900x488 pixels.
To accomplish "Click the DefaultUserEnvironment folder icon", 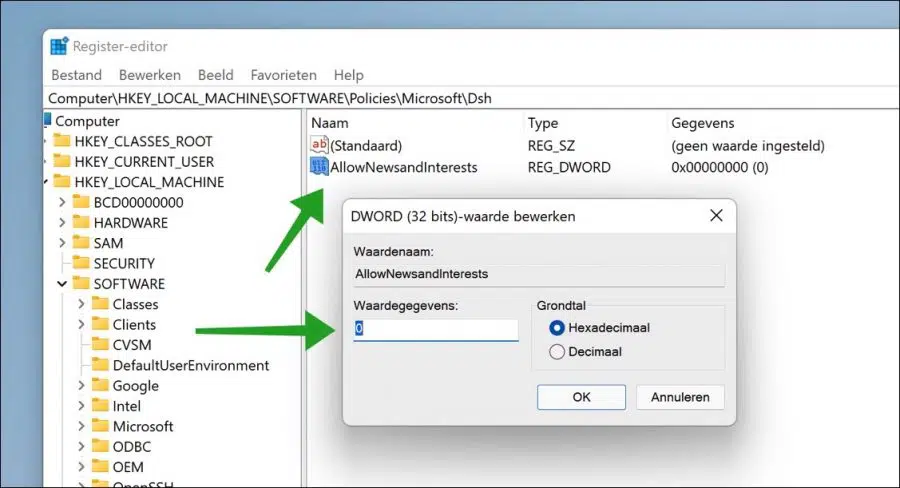I will (100, 365).
